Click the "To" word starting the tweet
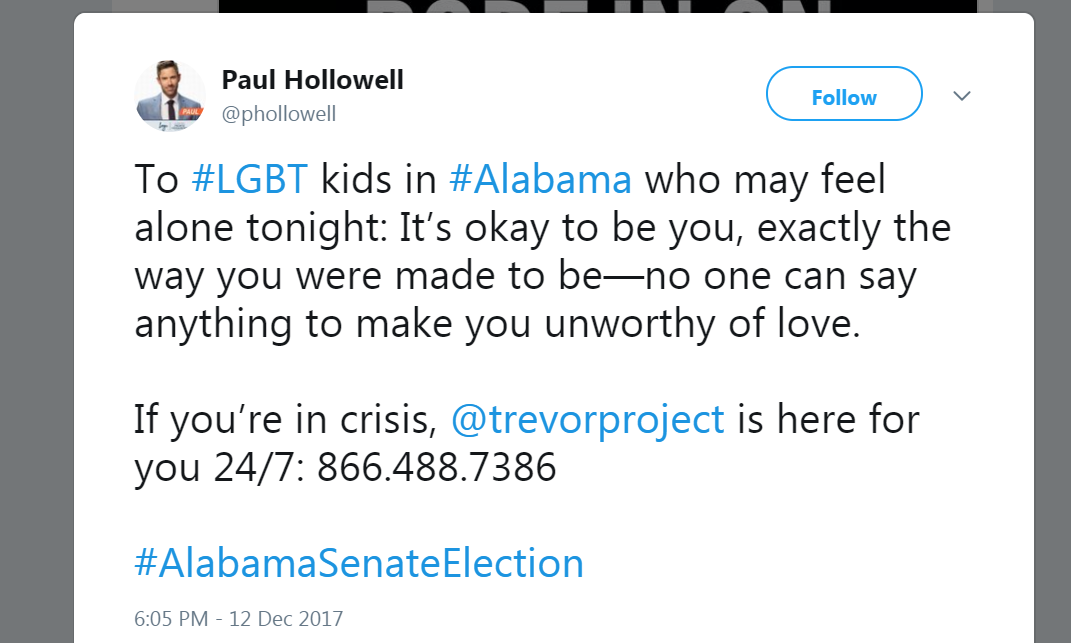The image size is (1071, 643). pyautogui.click(x=156, y=180)
